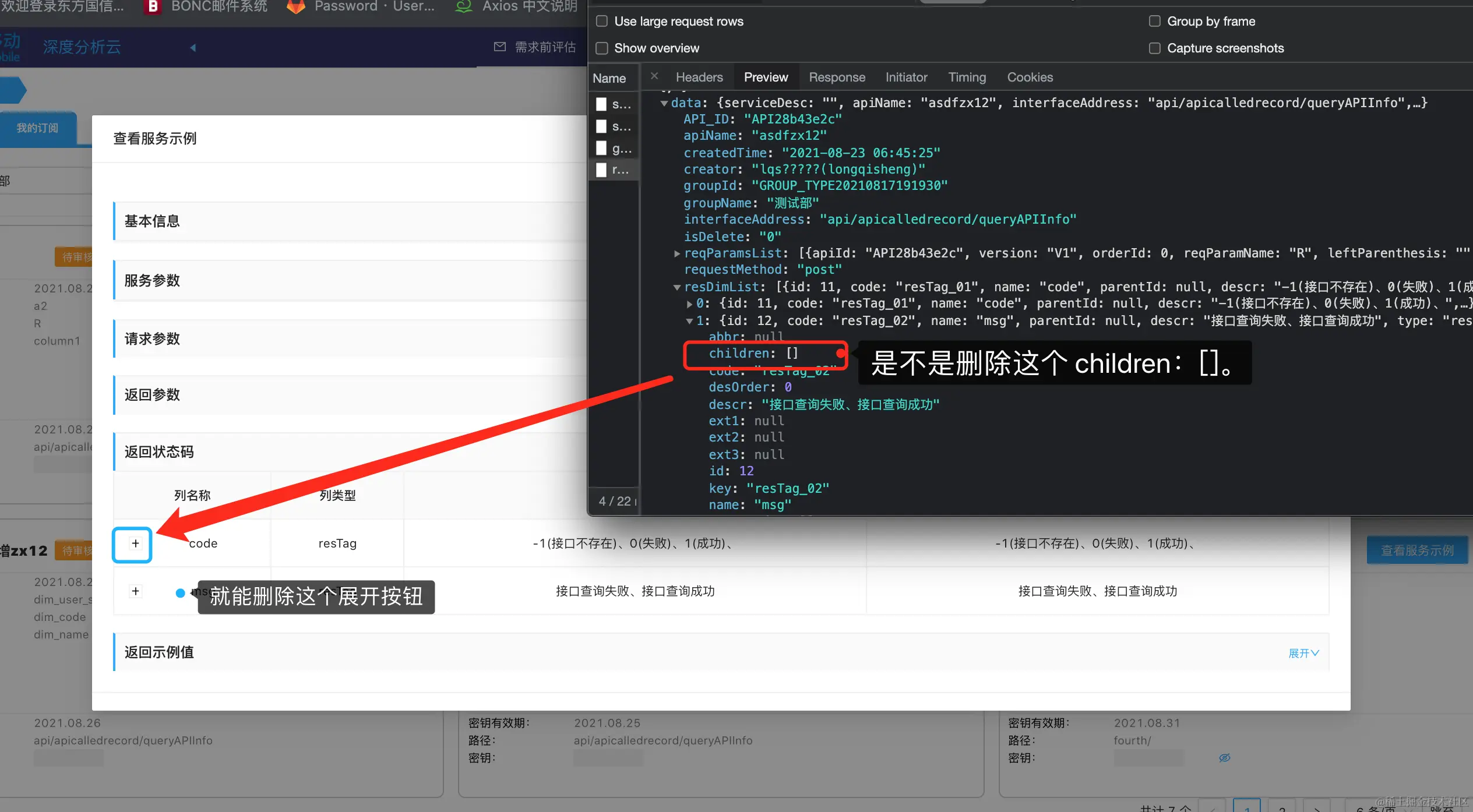Open 需求前评估 menu item
Viewport: 1473px width, 812px height.
[x=545, y=47]
